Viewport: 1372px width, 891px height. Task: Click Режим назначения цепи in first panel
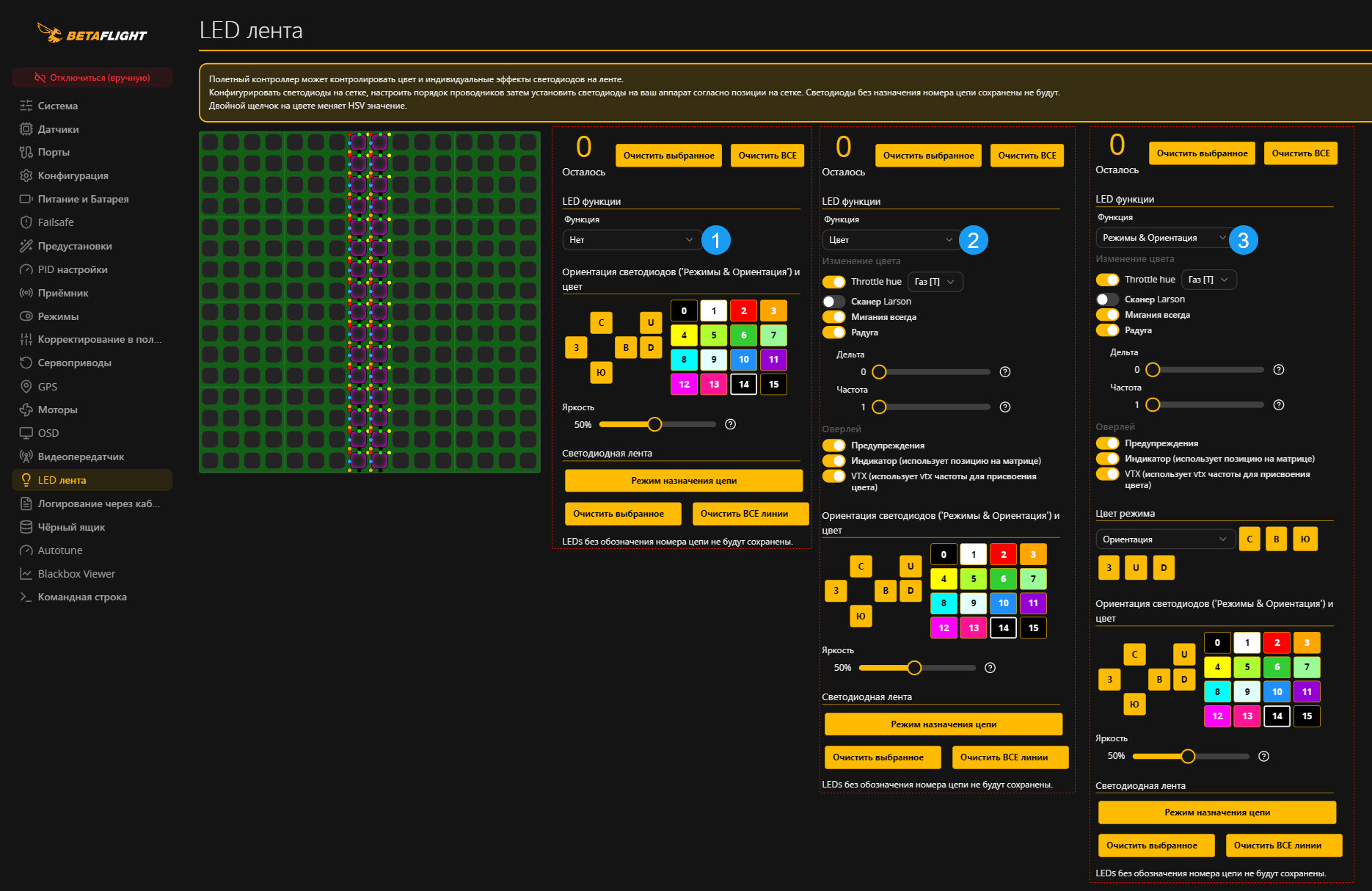click(x=684, y=481)
